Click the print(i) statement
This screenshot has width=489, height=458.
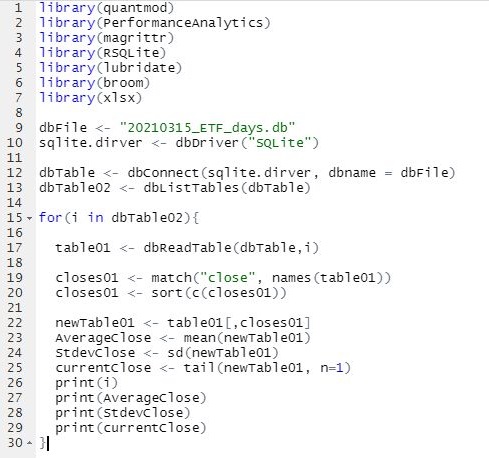click(x=87, y=383)
